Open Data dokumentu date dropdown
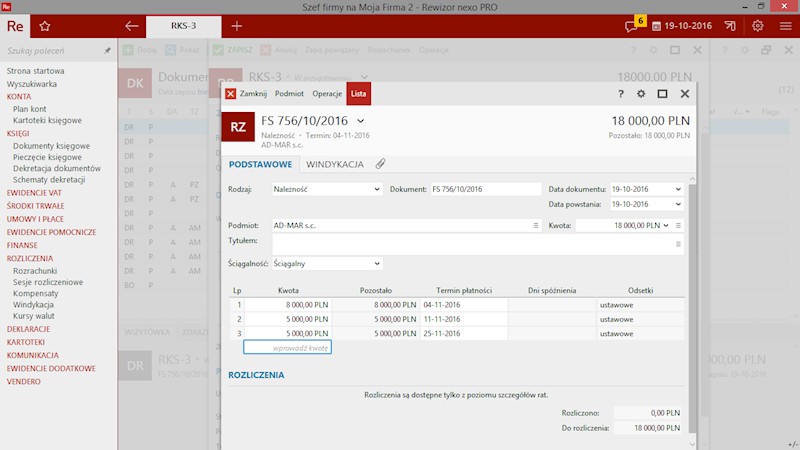Viewport: 800px width, 450px height. [x=678, y=189]
